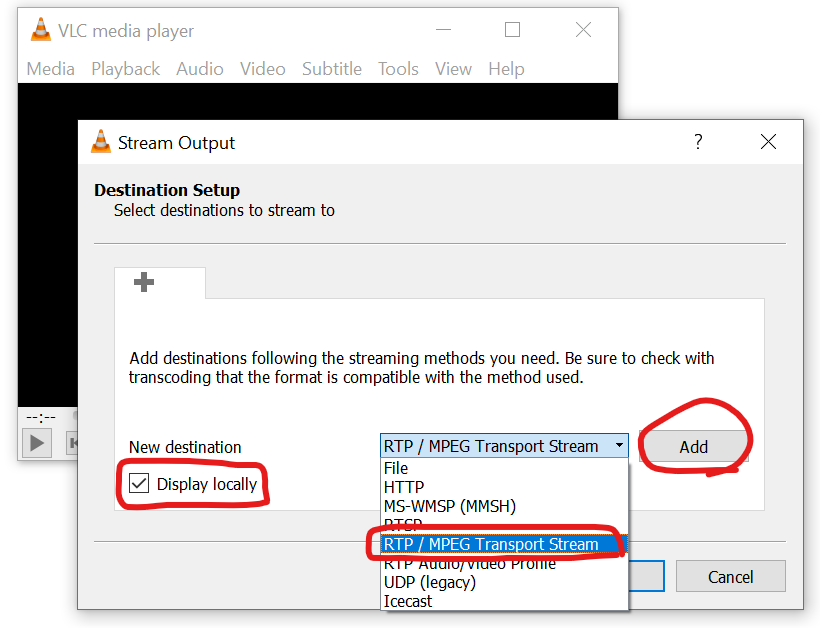The height and width of the screenshot is (628, 820).
Task: Select the plus tab to add destination
Action: pos(160,283)
